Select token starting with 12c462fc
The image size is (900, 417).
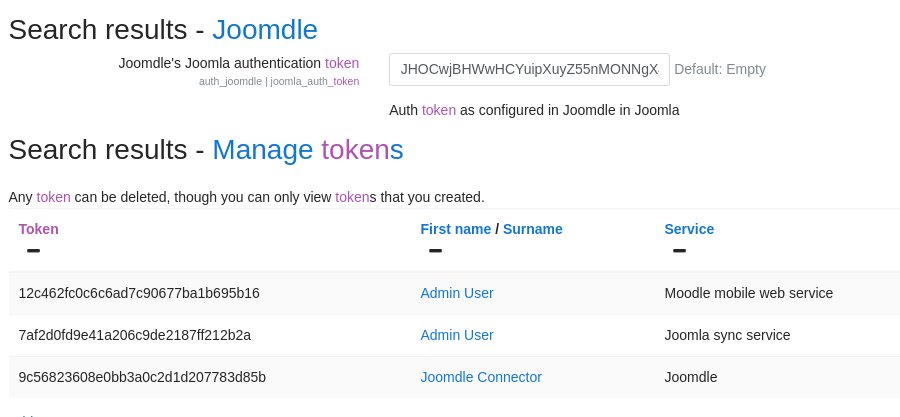139,293
